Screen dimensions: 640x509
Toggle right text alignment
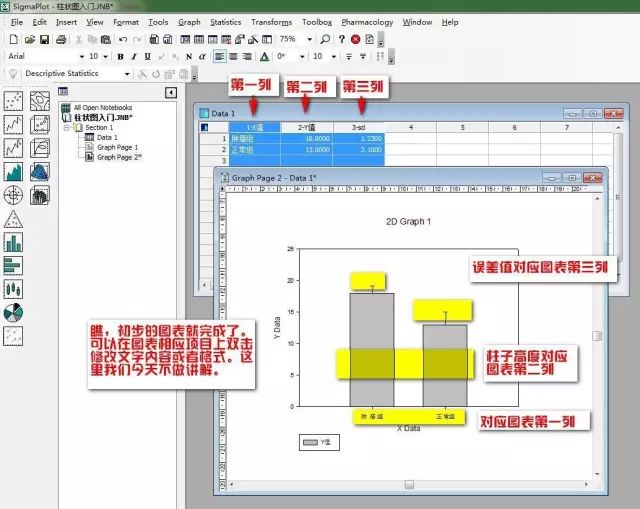click(x=247, y=56)
